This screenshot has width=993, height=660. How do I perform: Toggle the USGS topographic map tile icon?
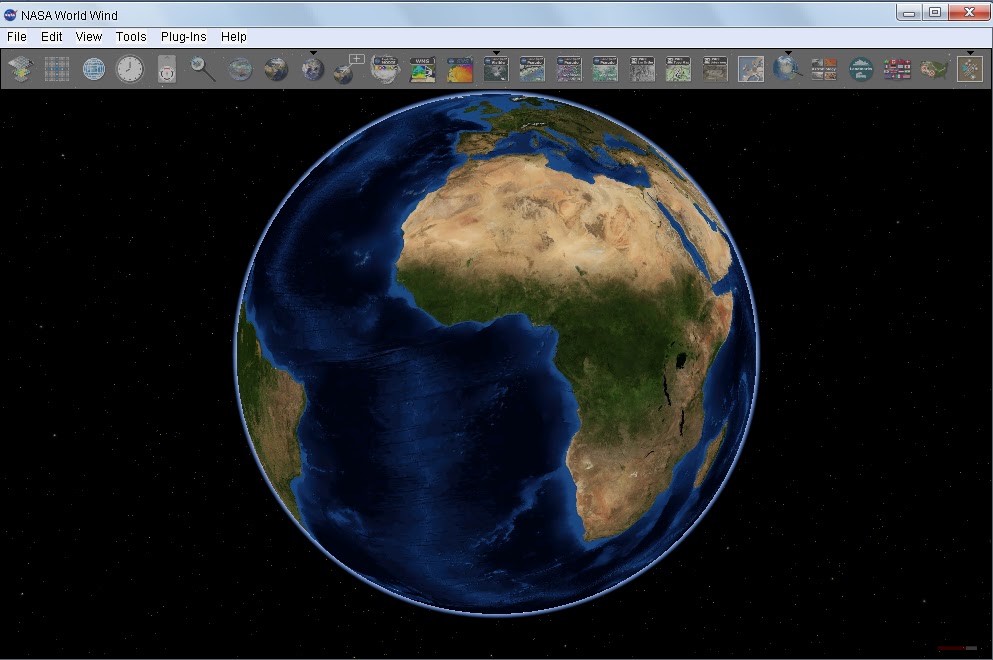point(678,69)
